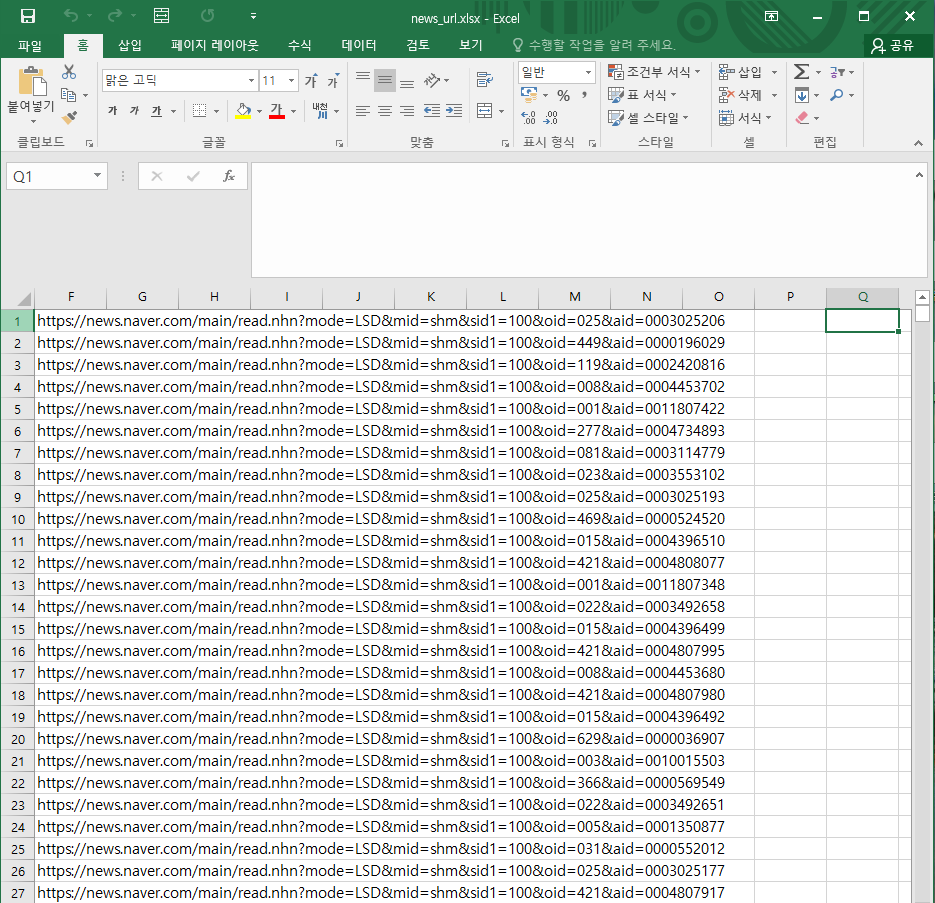Screen dimensions: 935x903
Task: Open Conditional Formatting (조건부 서식) menu
Action: tap(654, 72)
